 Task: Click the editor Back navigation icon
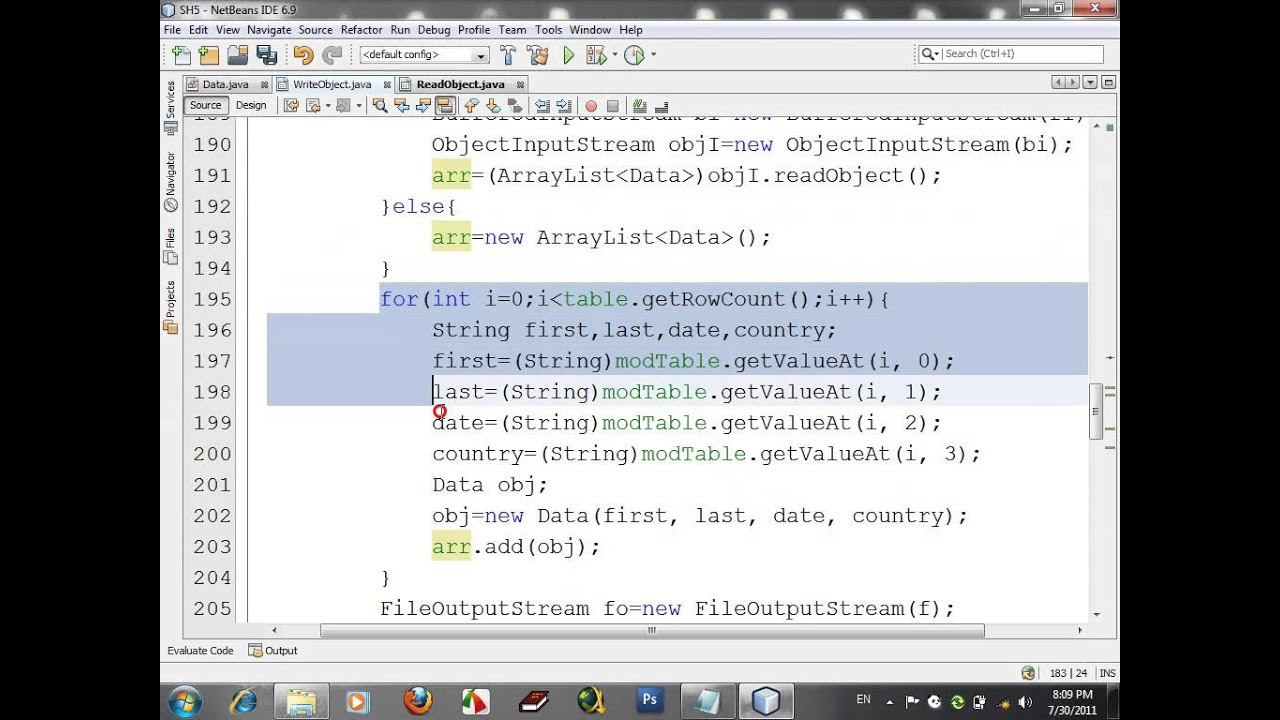(x=313, y=105)
